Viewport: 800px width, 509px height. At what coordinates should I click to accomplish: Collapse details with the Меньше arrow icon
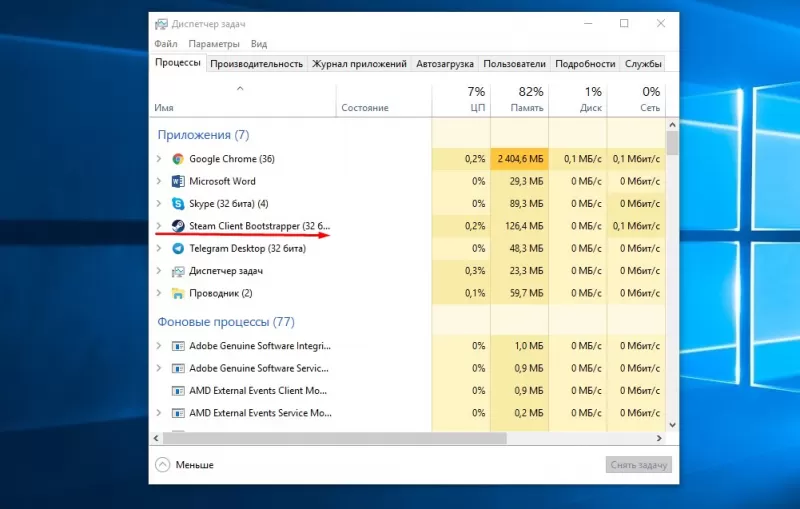click(162, 465)
